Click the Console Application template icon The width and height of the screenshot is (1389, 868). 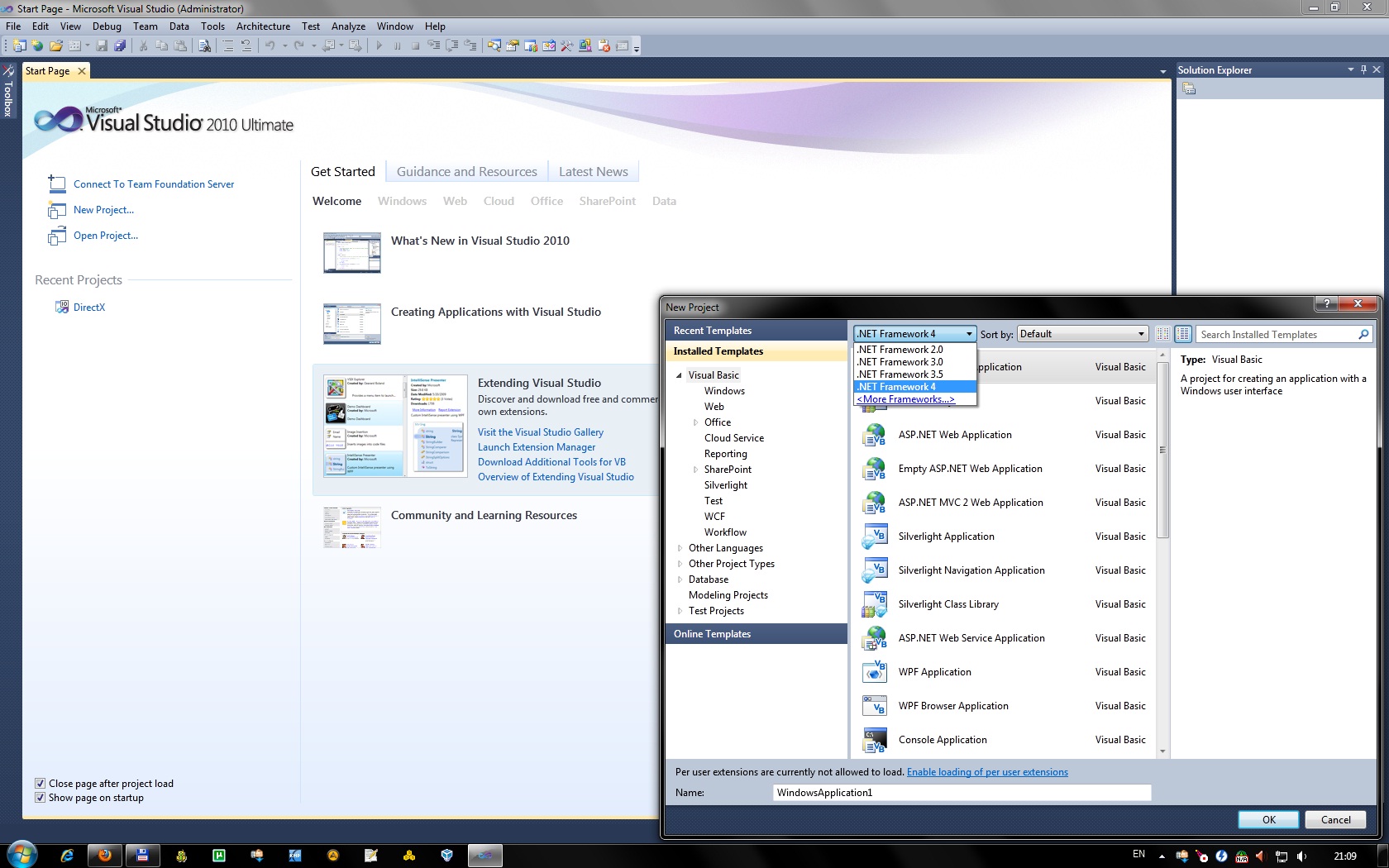pos(874,740)
